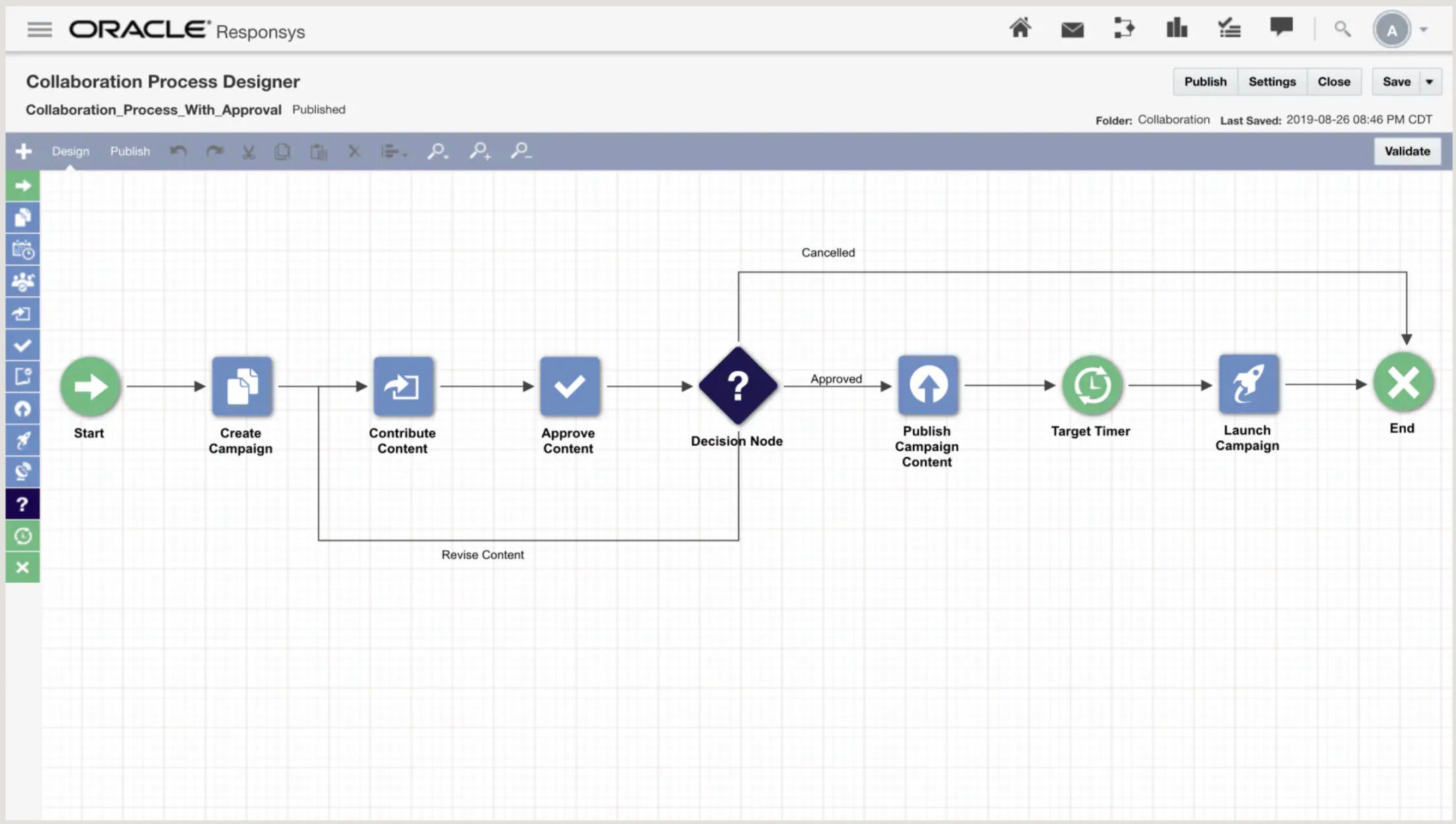Pick the question mark decision palette tool

(x=22, y=504)
